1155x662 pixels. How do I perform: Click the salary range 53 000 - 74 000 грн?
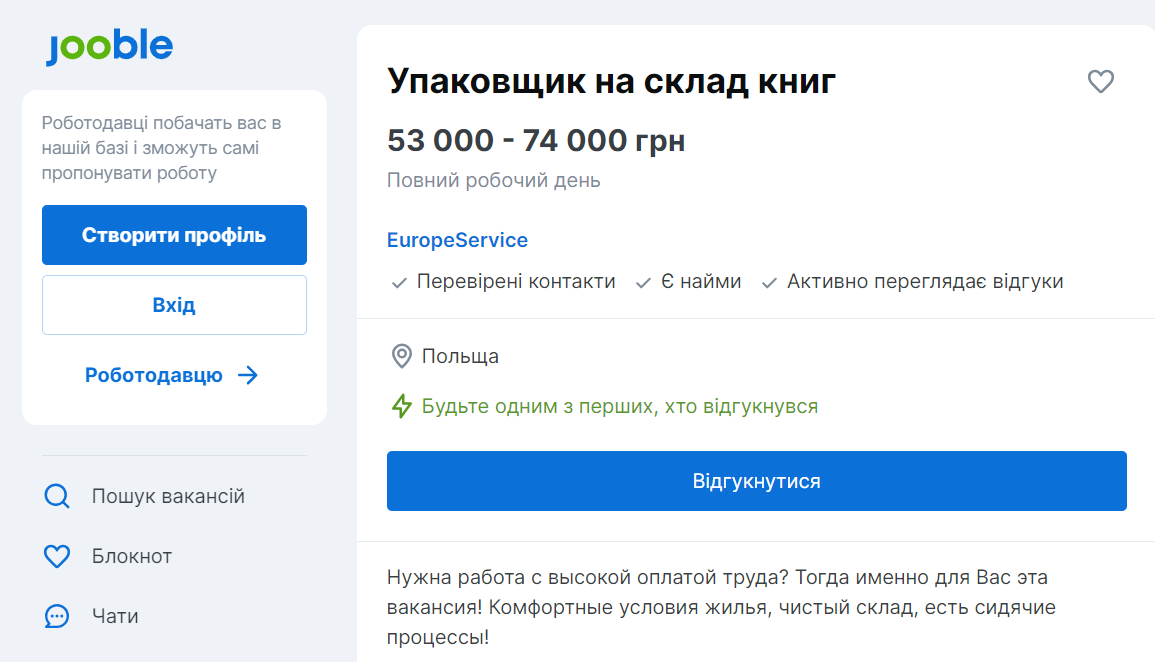536,141
